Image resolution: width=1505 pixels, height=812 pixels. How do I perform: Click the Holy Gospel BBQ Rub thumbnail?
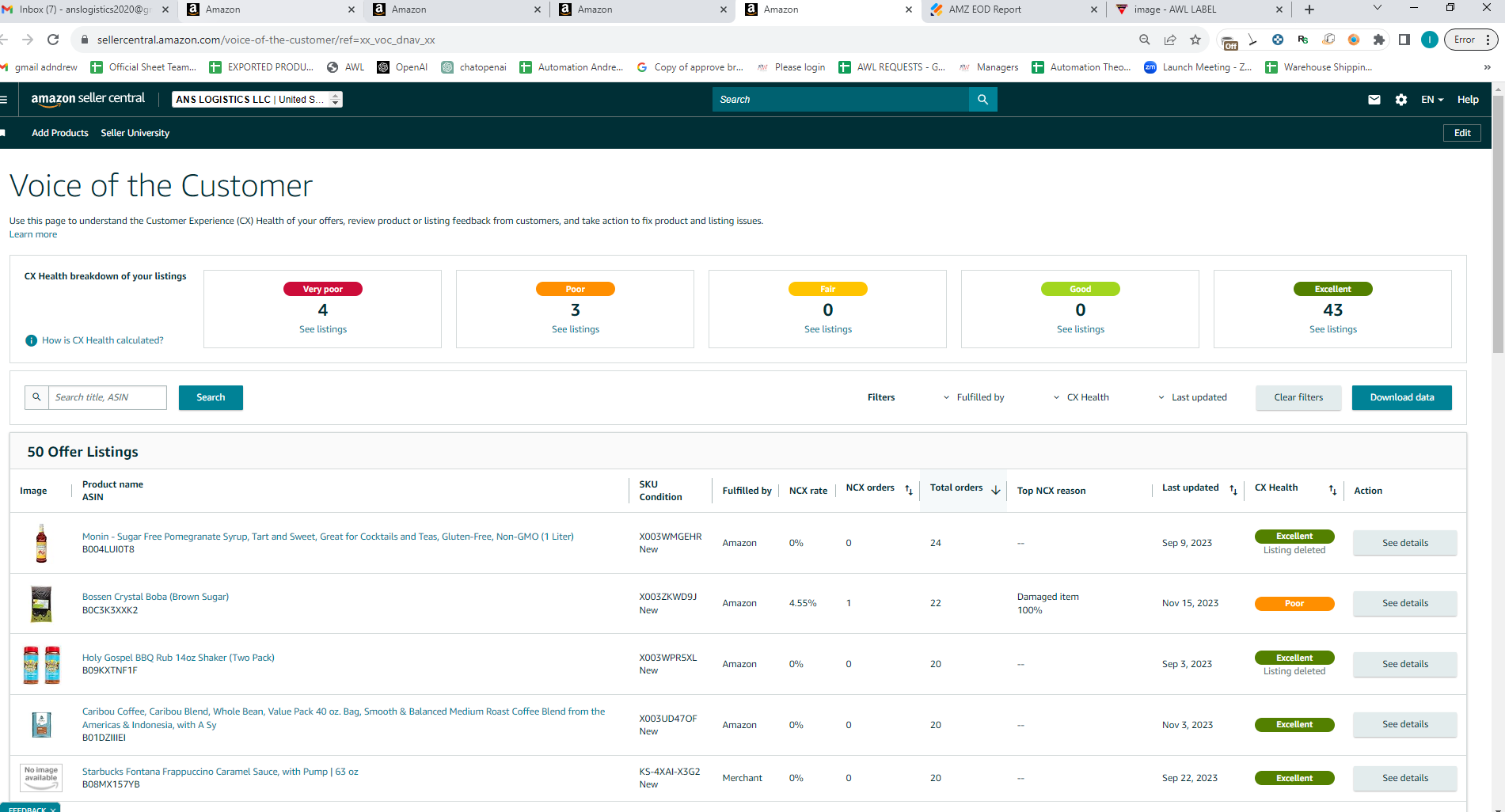41,664
